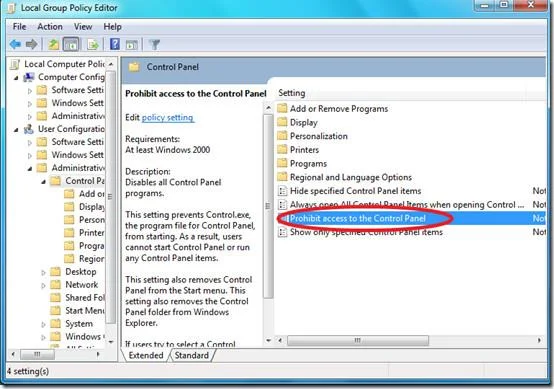554x389 pixels.
Task: Click the Printers folder icon in settings list
Action: point(282,149)
